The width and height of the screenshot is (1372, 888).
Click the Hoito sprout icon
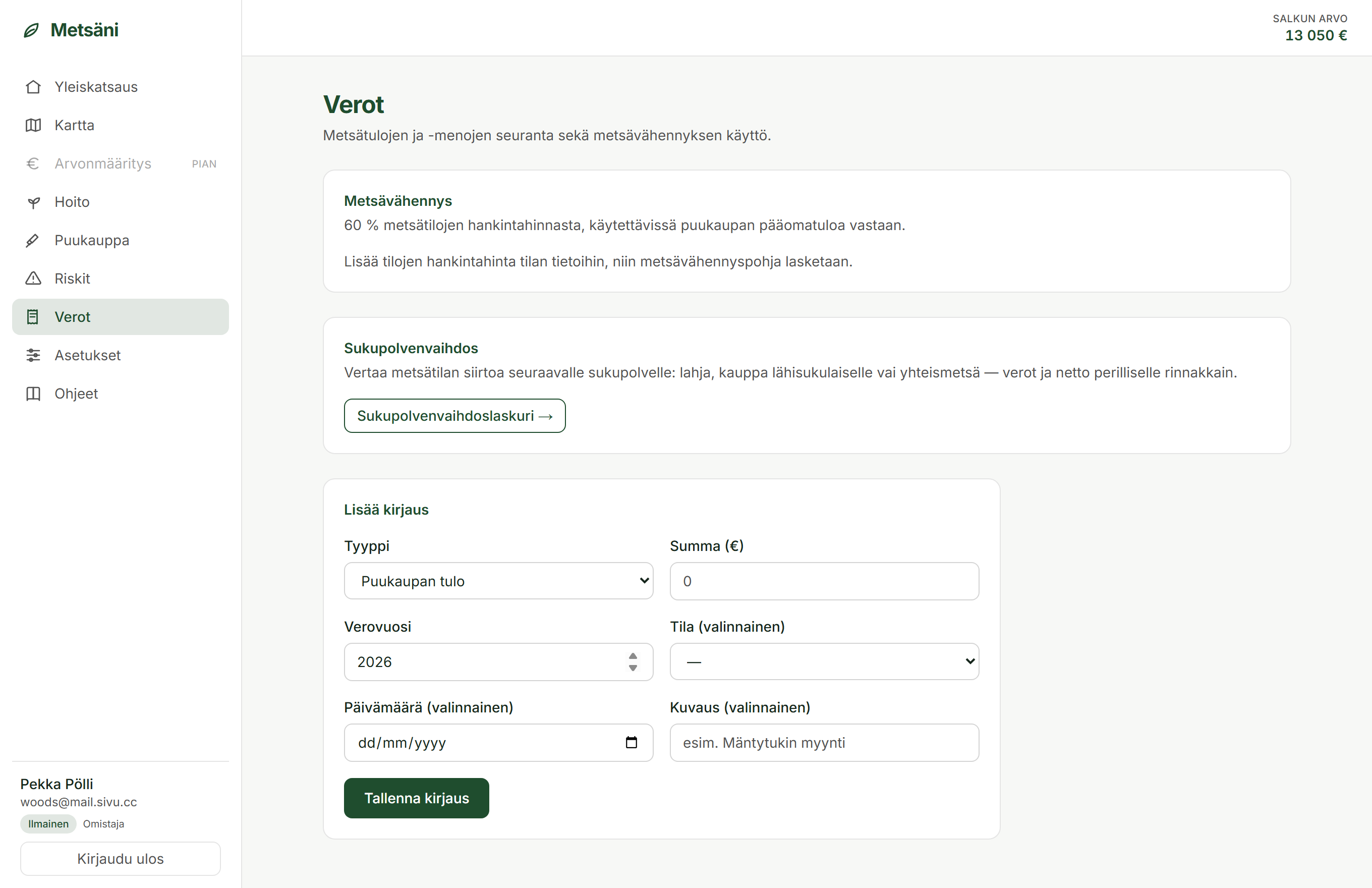33,202
